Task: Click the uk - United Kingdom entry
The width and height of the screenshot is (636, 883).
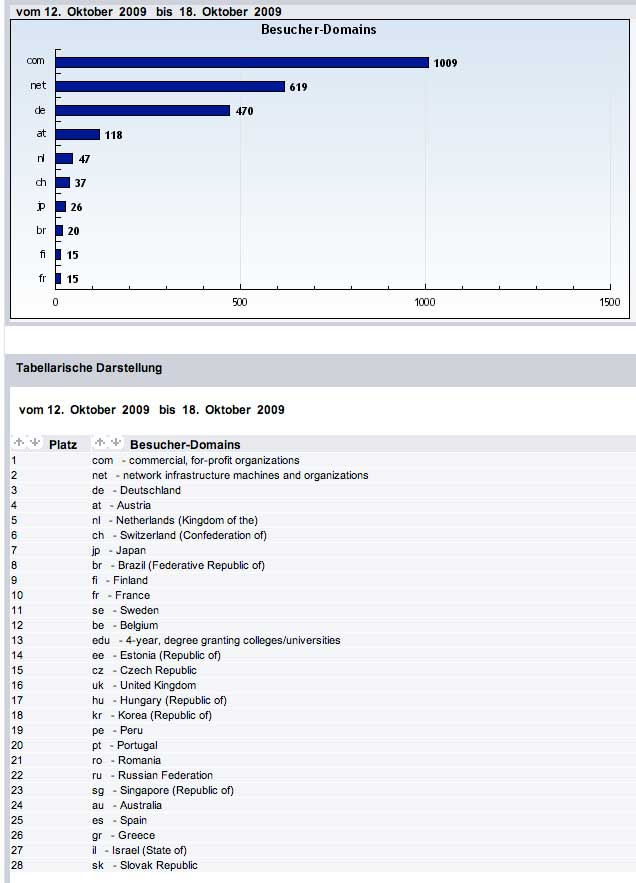Action: [143, 685]
